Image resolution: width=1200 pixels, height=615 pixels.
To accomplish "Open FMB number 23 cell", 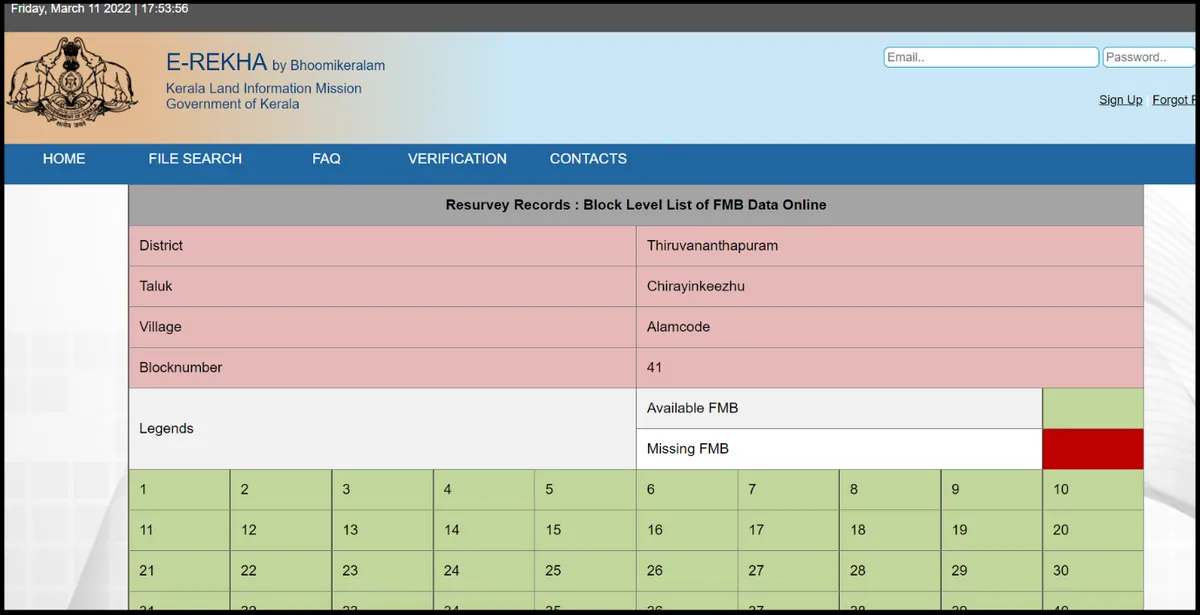I will click(382, 571).
